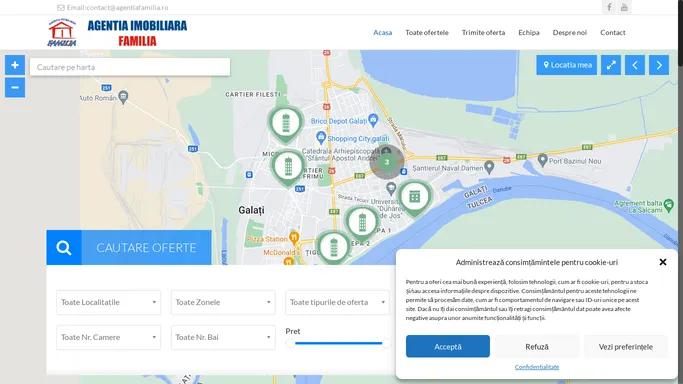Click the contact email address link
This screenshot has height=384, width=683.
click(x=127, y=7)
